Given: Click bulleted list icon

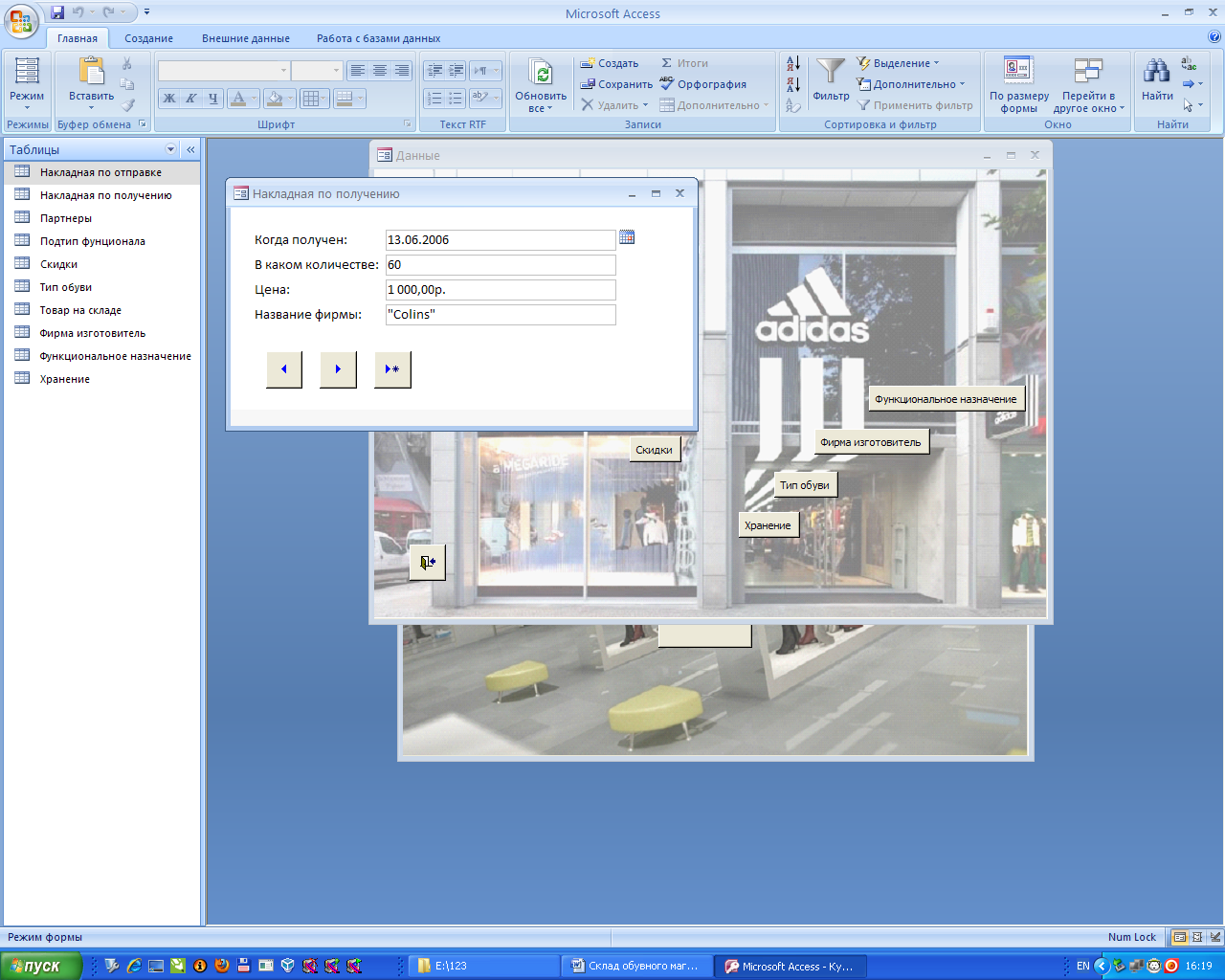Looking at the screenshot, I should click(456, 99).
